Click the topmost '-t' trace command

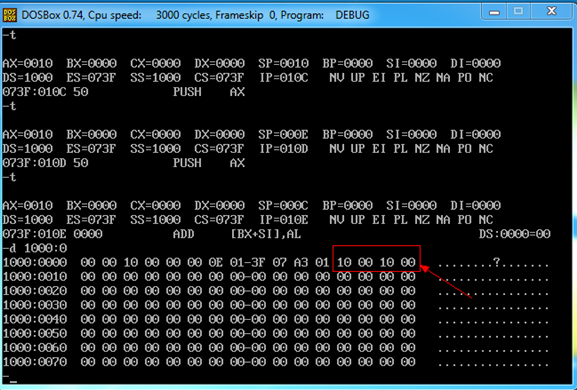tap(10, 35)
